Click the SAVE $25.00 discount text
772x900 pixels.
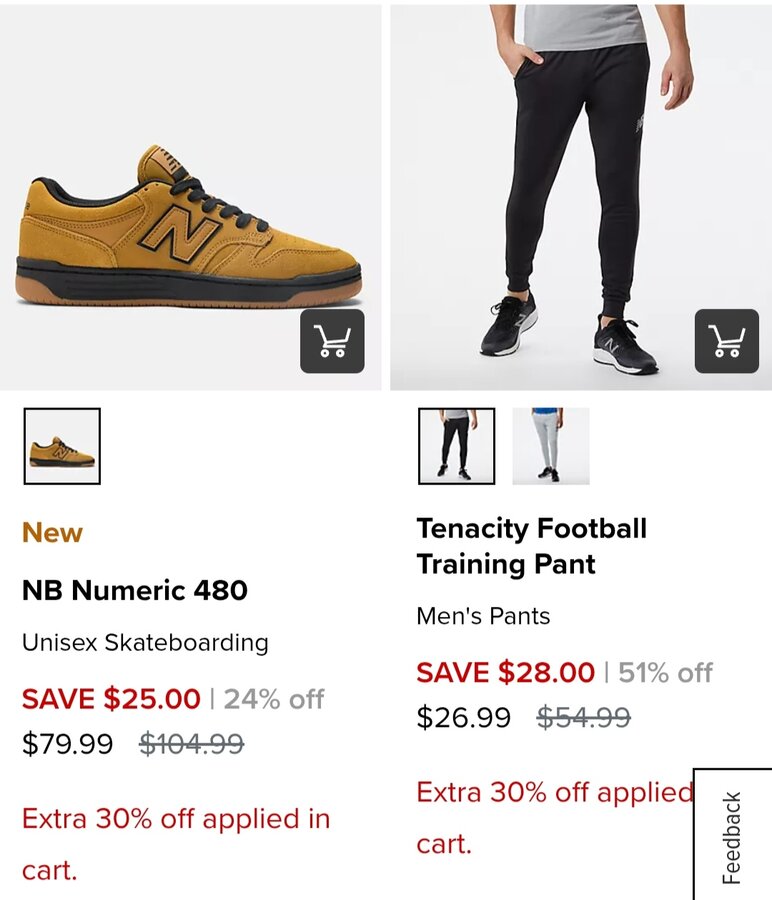pos(111,699)
